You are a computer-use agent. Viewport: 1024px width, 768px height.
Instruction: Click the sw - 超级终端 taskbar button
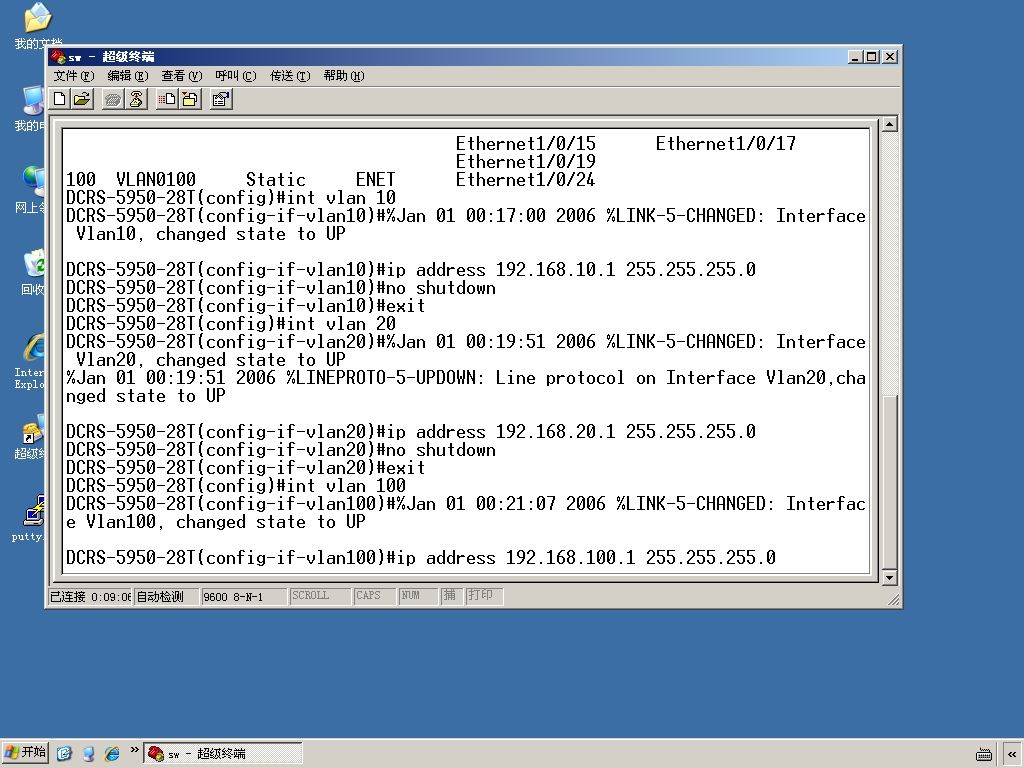coord(223,753)
